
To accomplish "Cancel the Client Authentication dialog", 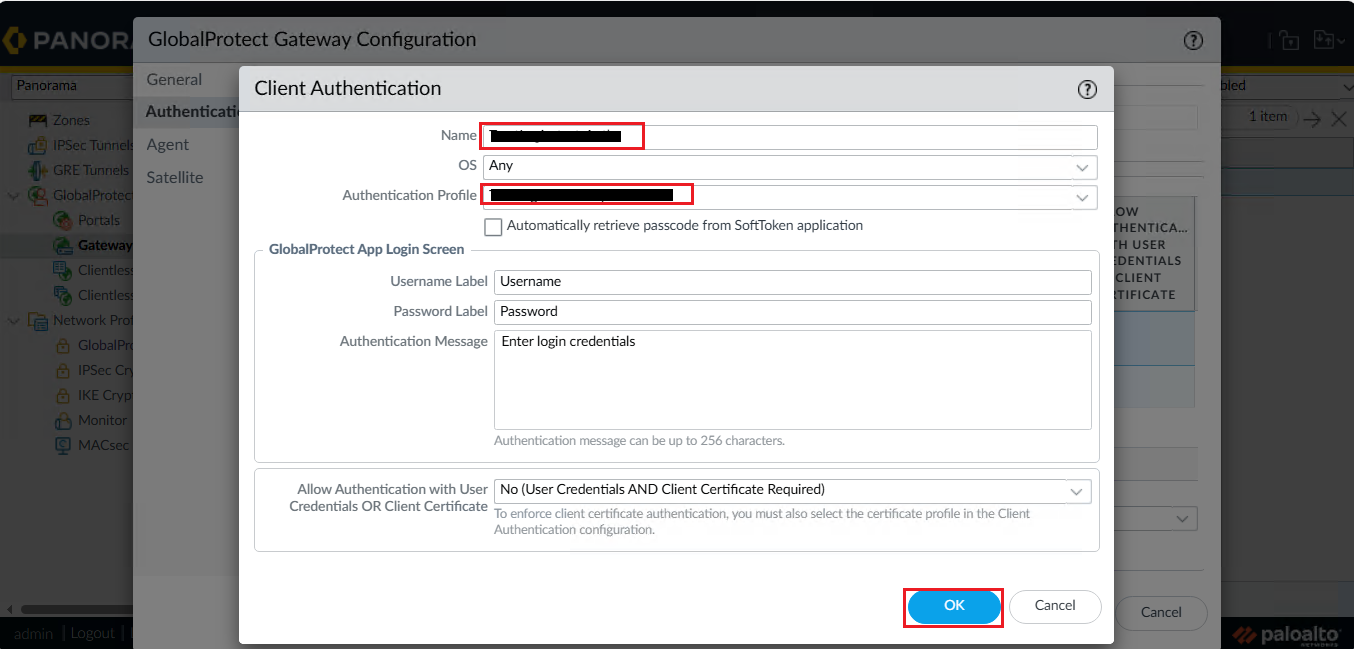I will 1054,606.
